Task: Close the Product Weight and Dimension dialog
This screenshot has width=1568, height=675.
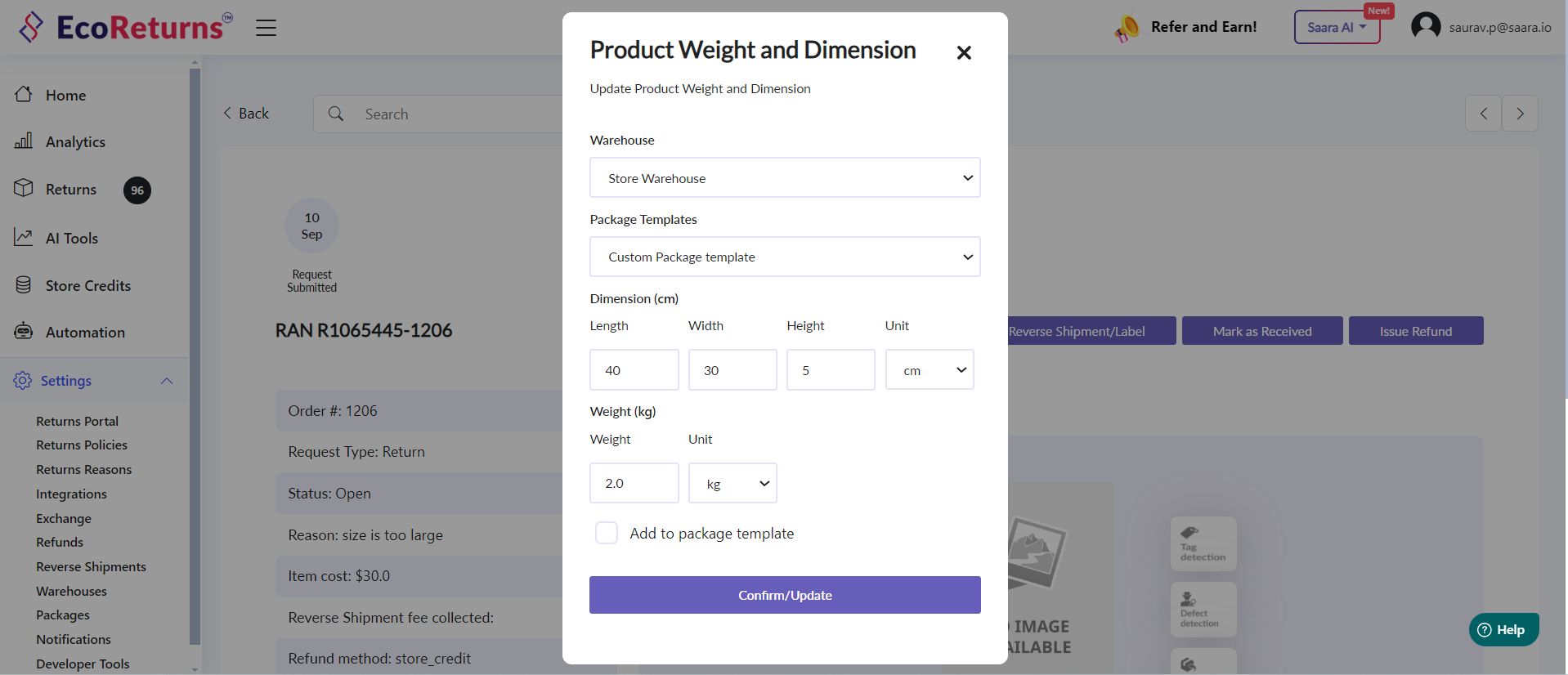Action: pyautogui.click(x=964, y=53)
